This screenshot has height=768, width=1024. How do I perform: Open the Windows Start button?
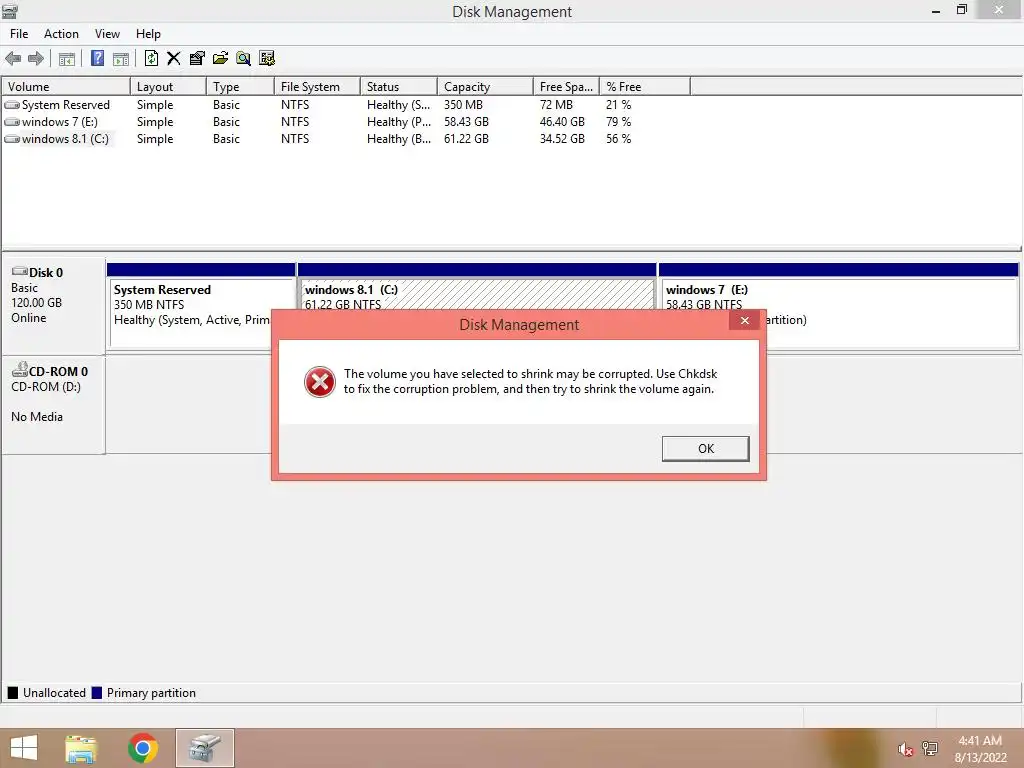coord(24,748)
